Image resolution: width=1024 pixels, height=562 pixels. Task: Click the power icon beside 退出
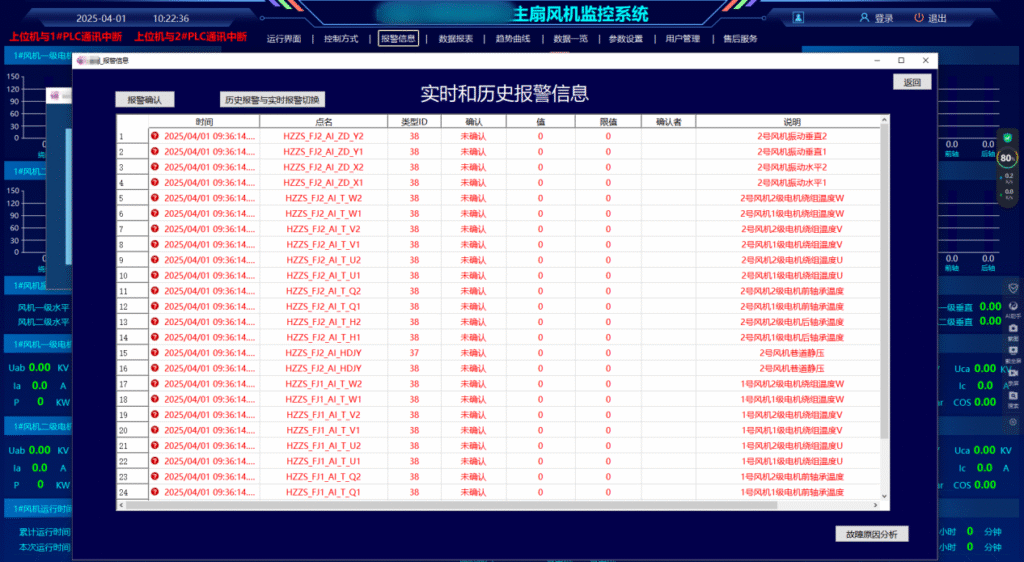point(919,18)
